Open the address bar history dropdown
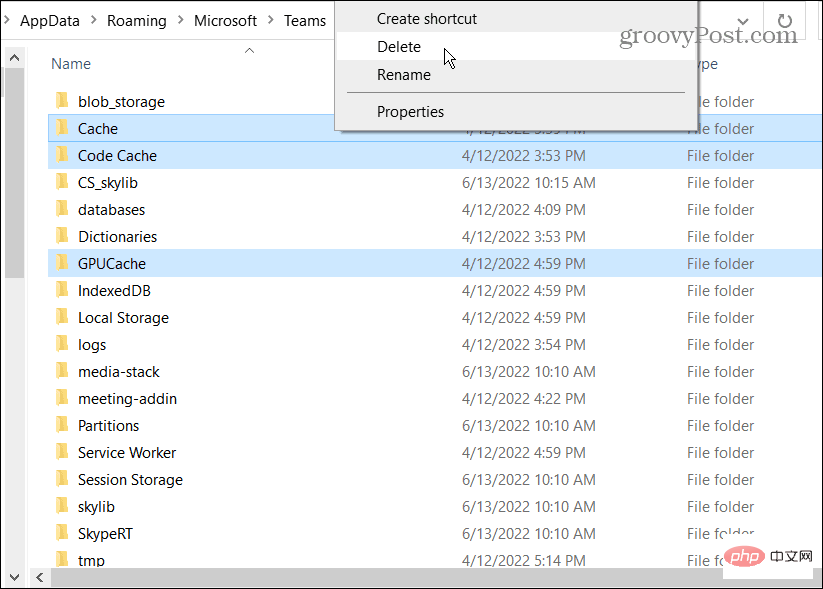The height and width of the screenshot is (589, 823). pyautogui.click(x=743, y=21)
